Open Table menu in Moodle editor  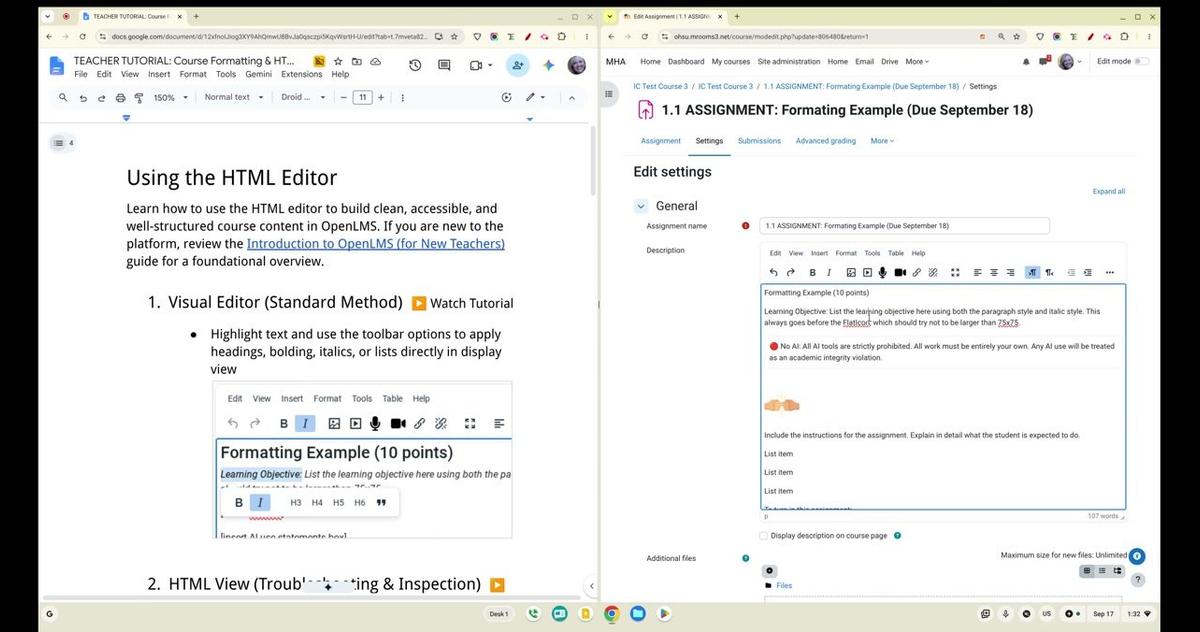pyautogui.click(x=896, y=253)
